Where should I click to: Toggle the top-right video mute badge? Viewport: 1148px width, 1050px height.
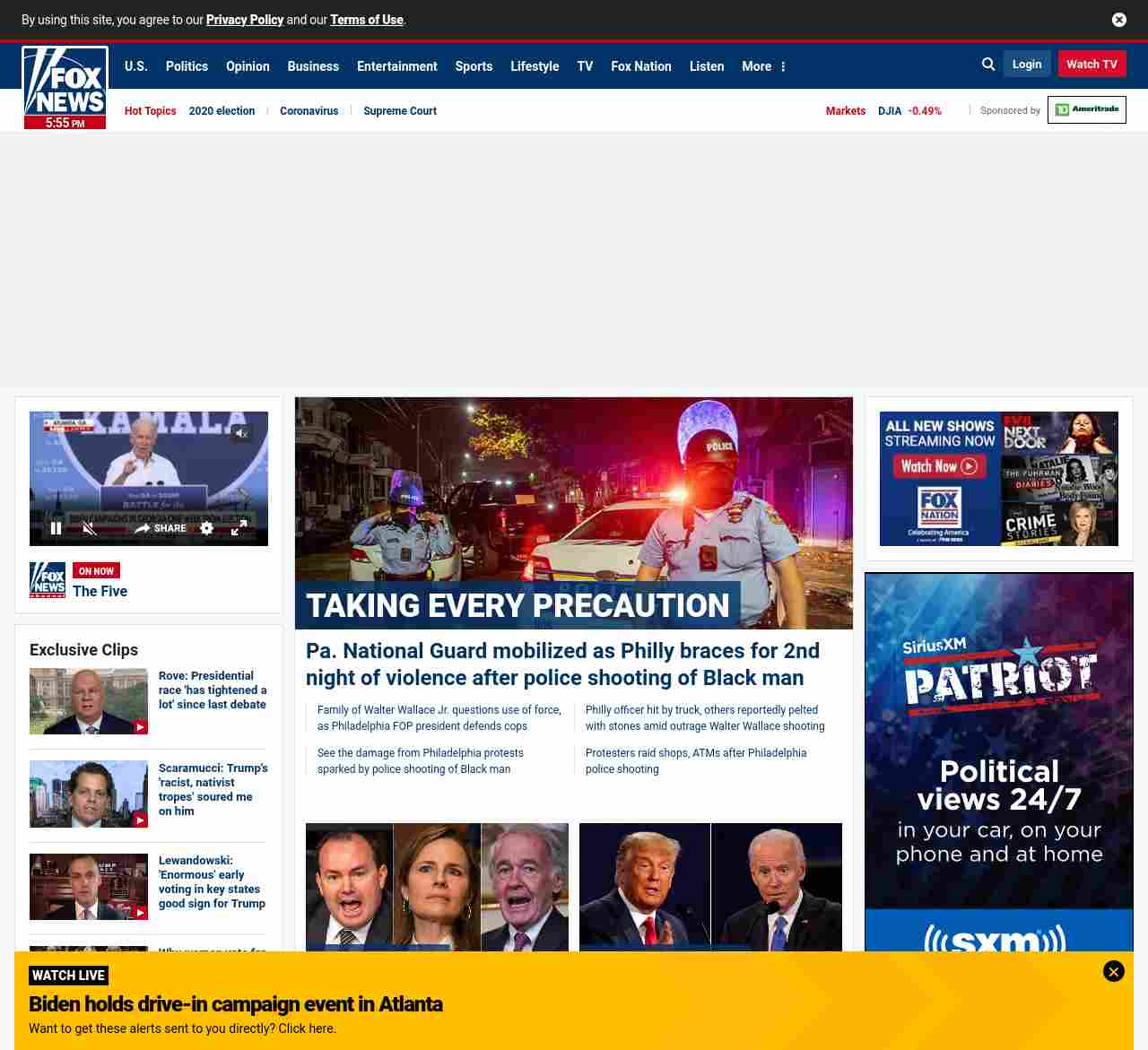240,434
